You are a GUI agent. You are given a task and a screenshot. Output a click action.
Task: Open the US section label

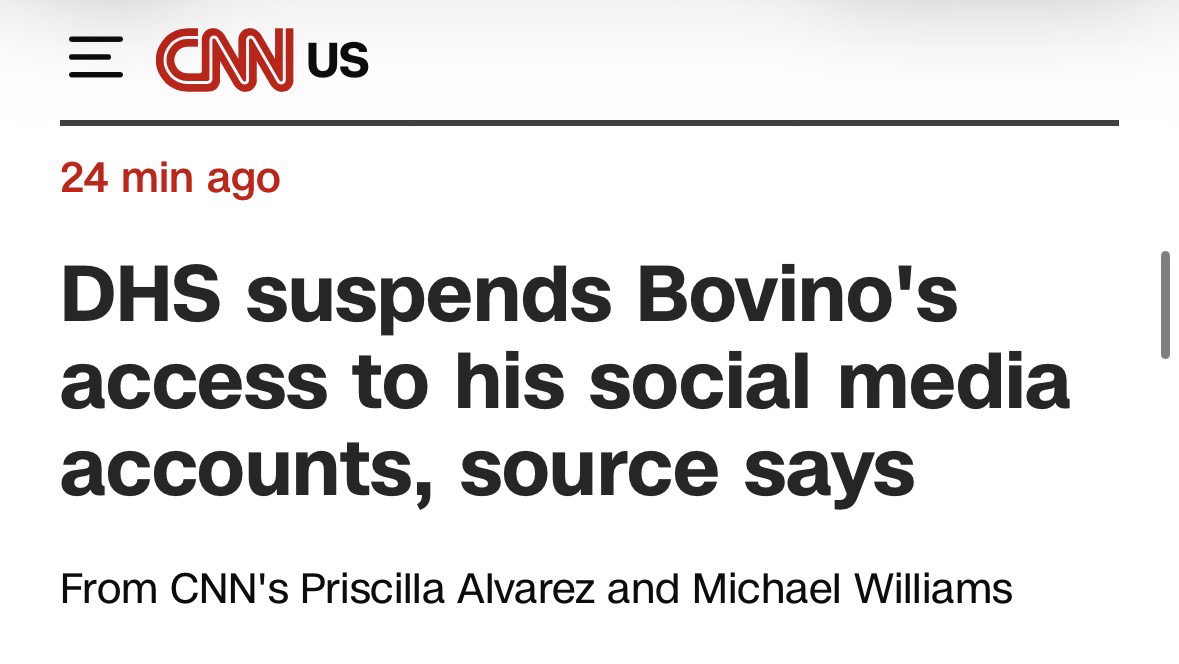(x=338, y=60)
